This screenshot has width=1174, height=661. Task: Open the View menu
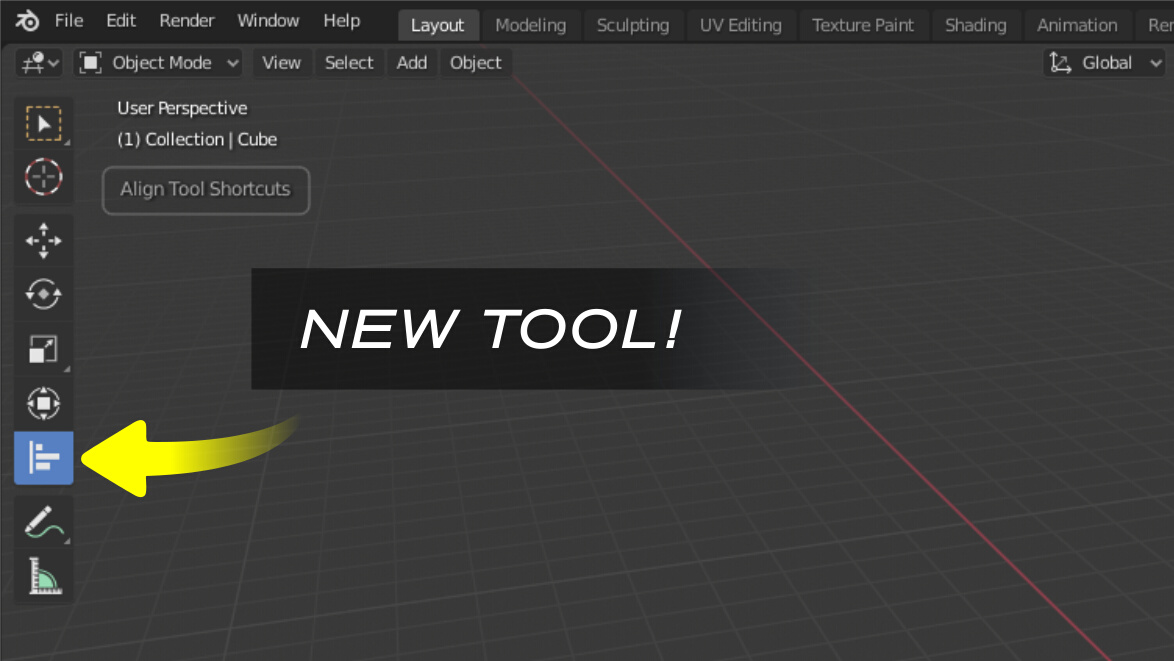282,62
